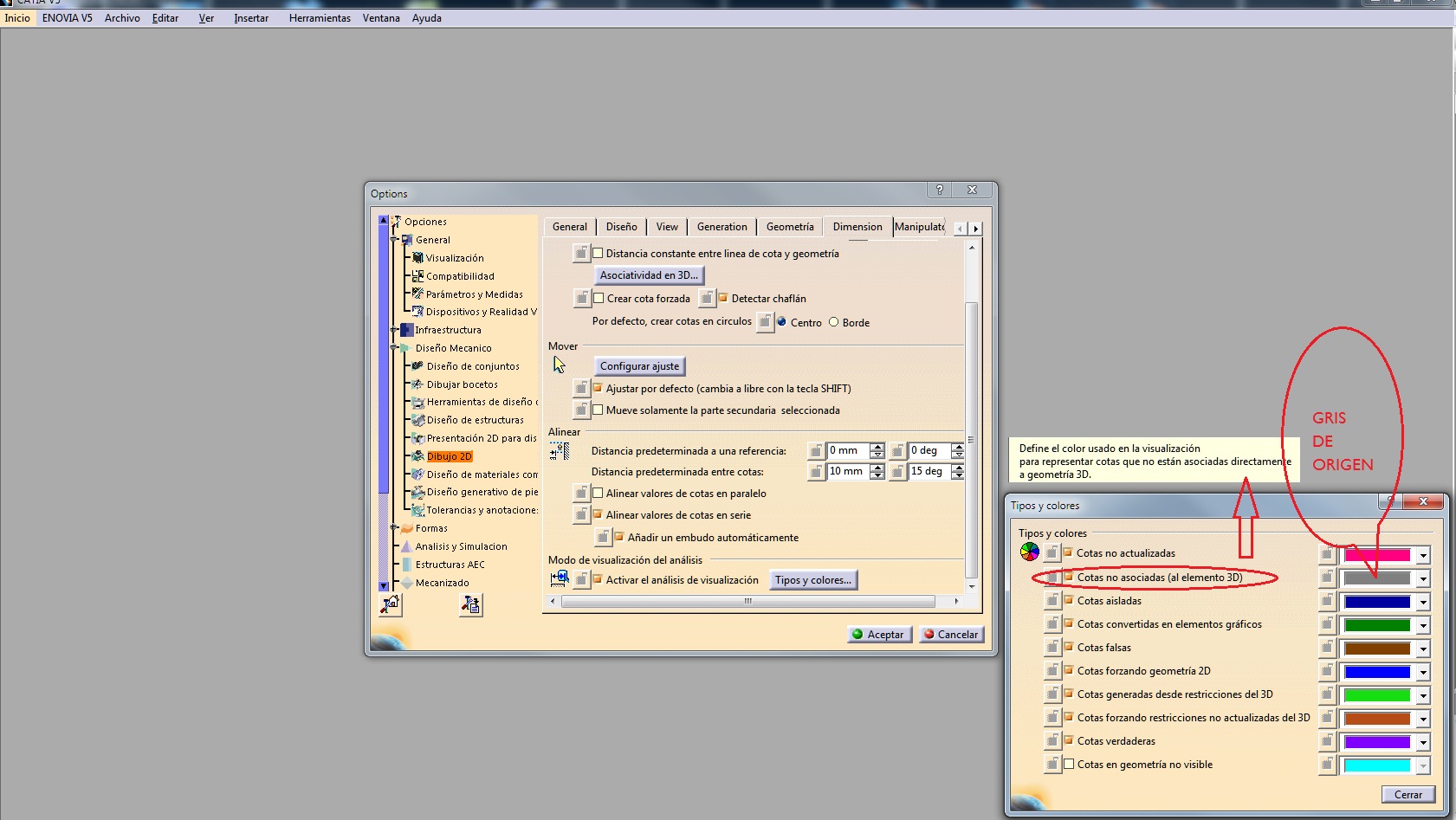This screenshot has width=1456, height=820.
Task: Switch to the Geometría tab
Action: [790, 226]
